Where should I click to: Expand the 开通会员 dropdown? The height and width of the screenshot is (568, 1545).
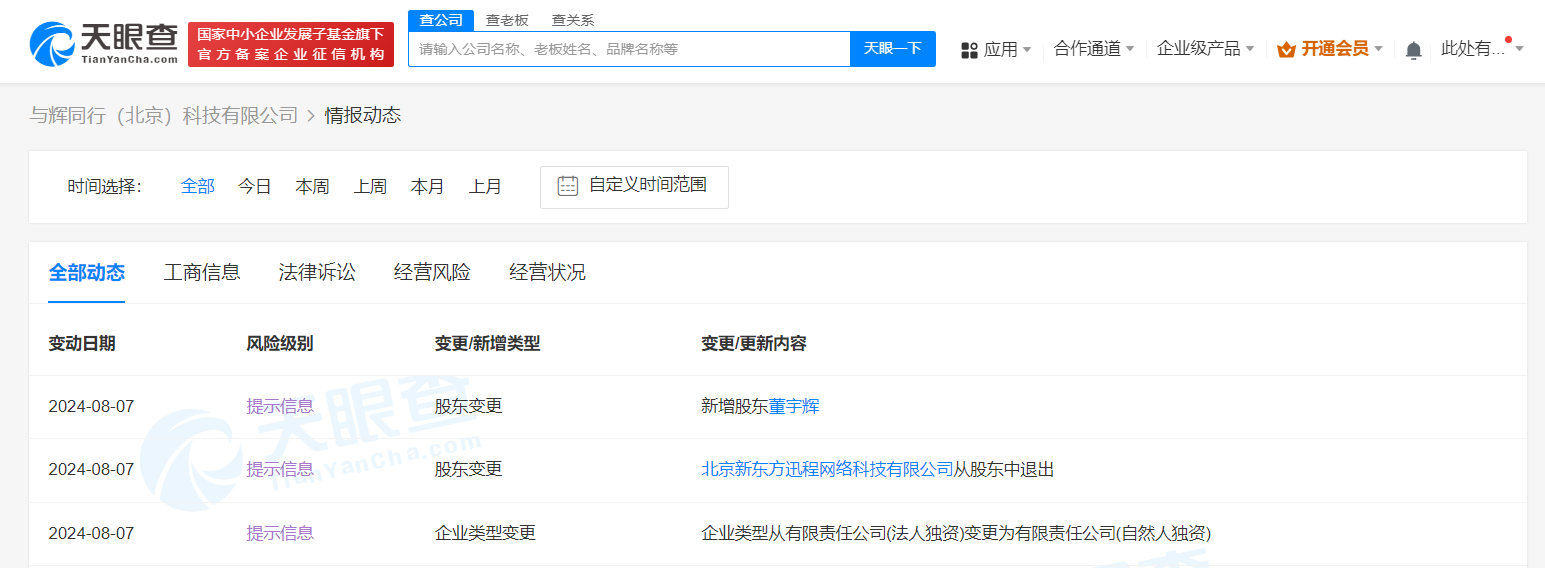(1330, 49)
